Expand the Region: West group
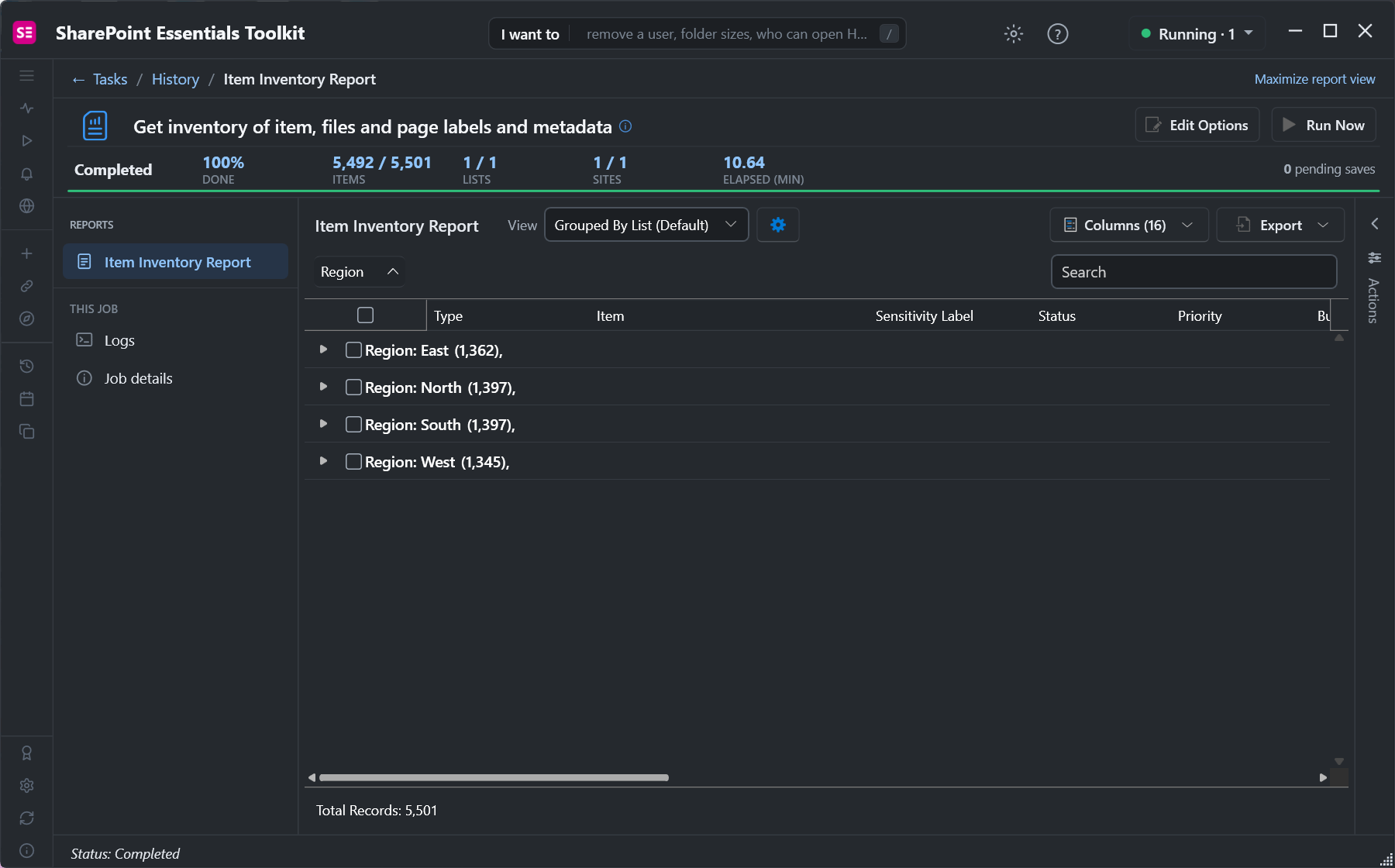 click(x=323, y=461)
